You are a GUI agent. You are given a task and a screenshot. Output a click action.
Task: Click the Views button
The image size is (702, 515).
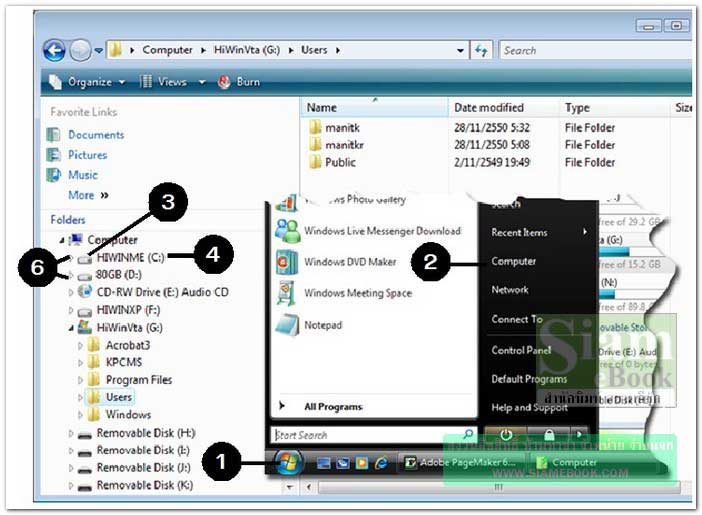[163, 82]
